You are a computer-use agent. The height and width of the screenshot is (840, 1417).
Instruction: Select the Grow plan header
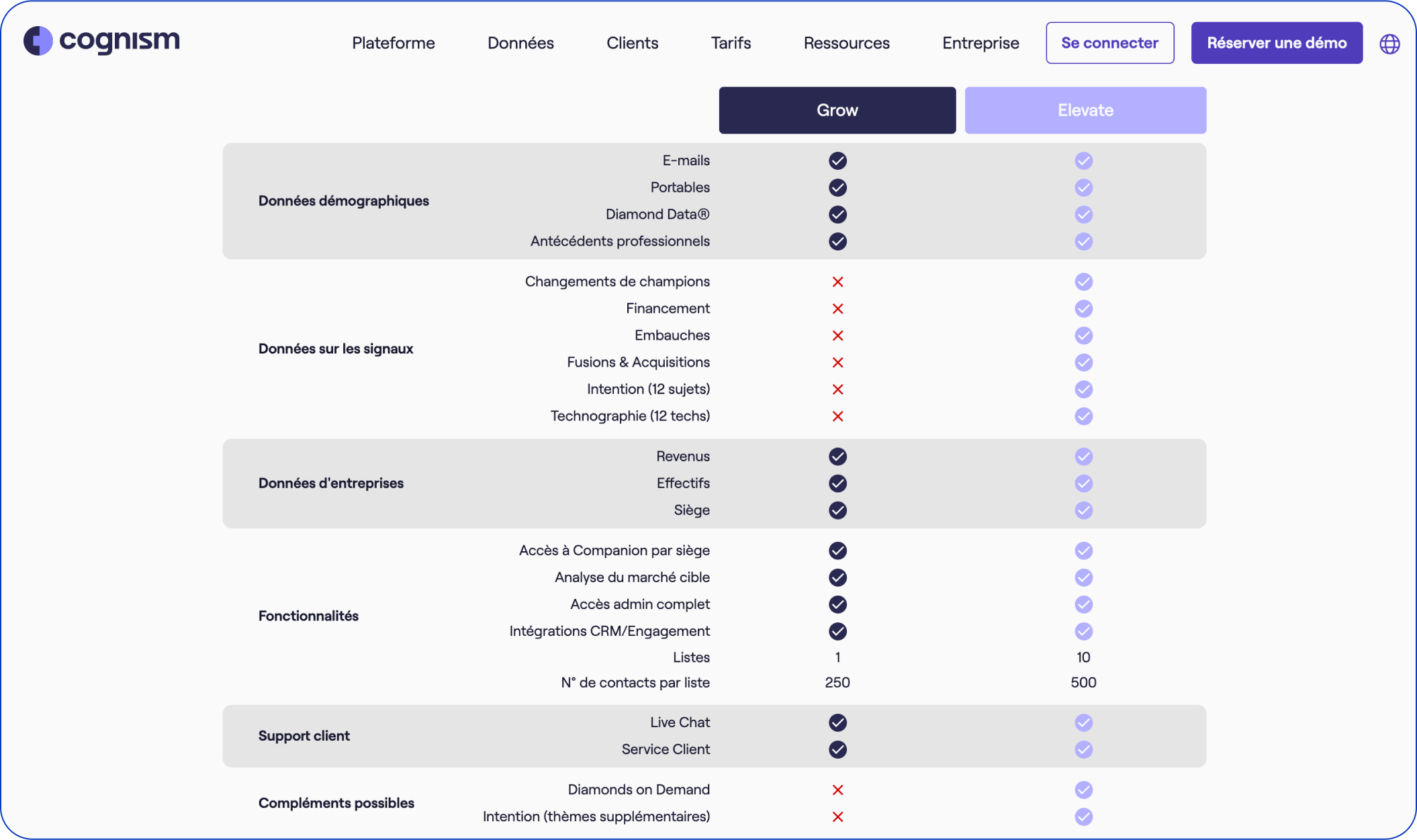pos(837,110)
